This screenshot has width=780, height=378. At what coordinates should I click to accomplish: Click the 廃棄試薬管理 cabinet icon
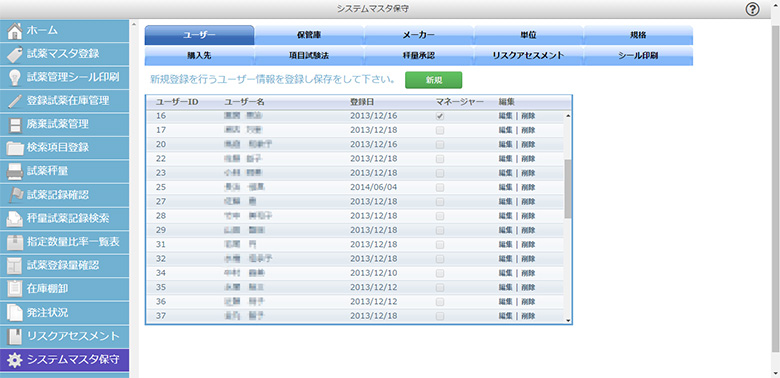point(15,124)
